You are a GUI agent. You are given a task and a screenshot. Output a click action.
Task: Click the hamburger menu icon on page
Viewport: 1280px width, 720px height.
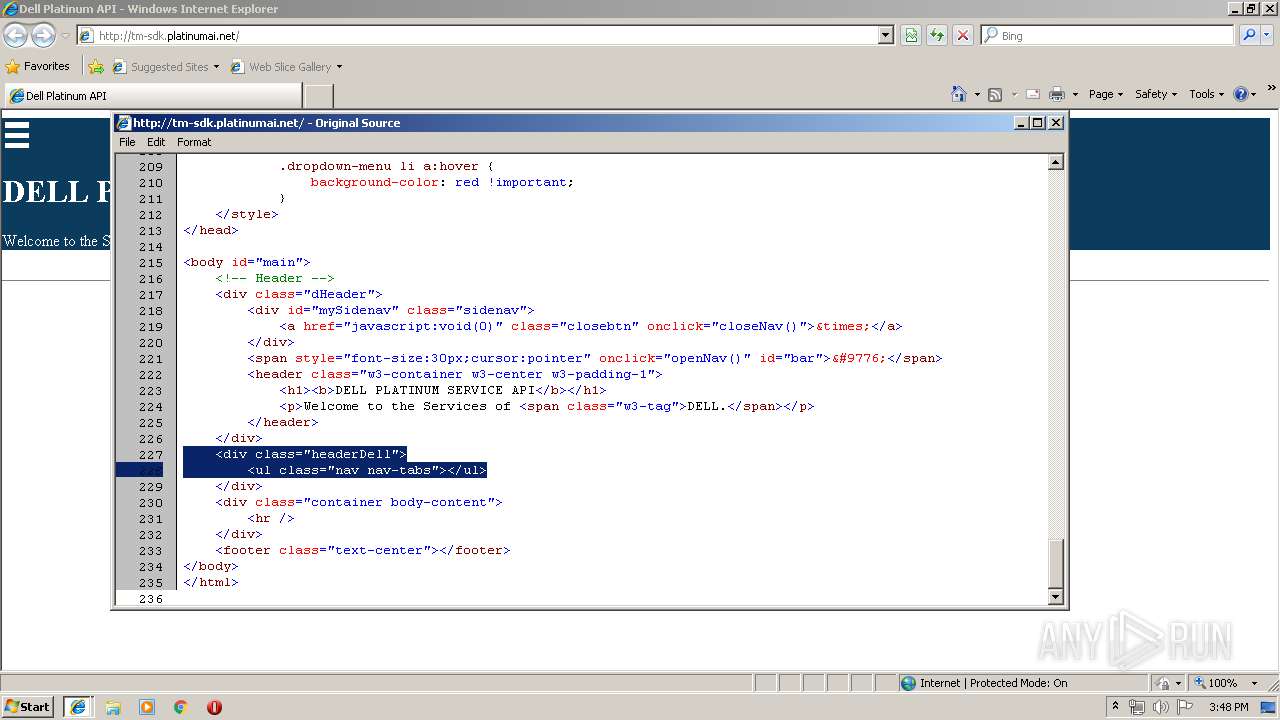point(17,135)
